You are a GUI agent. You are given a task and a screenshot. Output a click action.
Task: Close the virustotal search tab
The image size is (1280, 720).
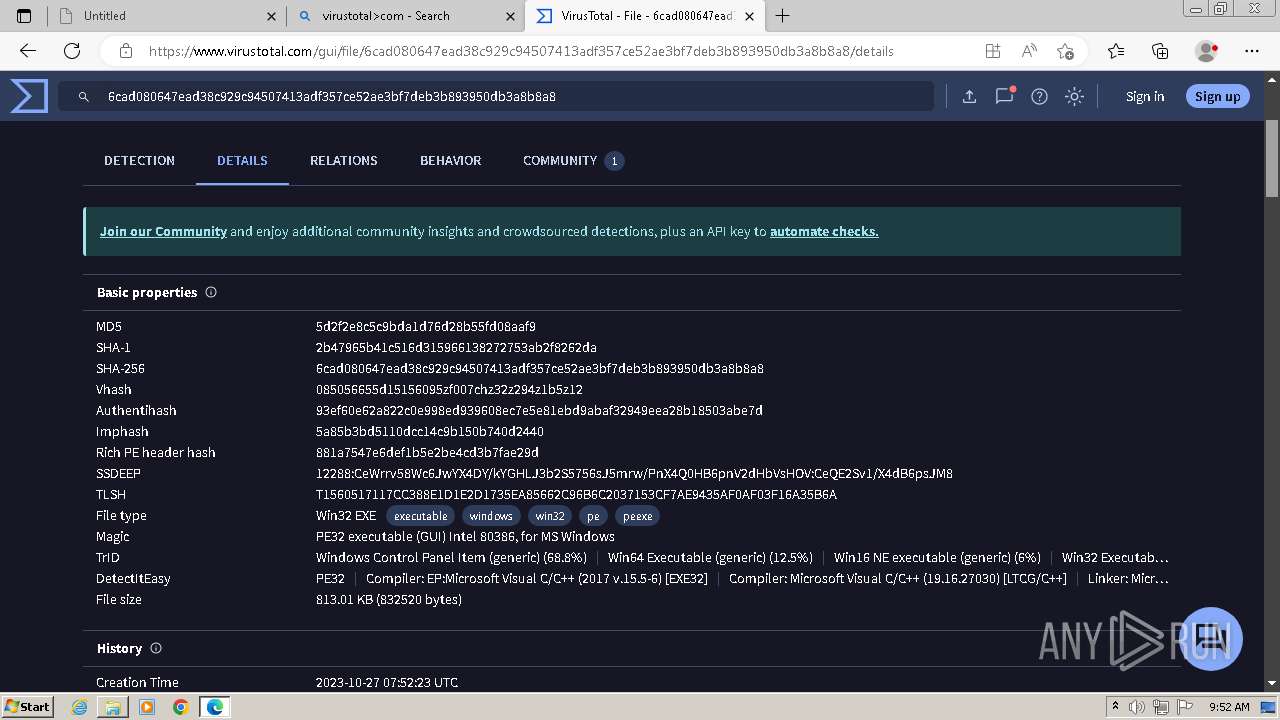click(511, 16)
